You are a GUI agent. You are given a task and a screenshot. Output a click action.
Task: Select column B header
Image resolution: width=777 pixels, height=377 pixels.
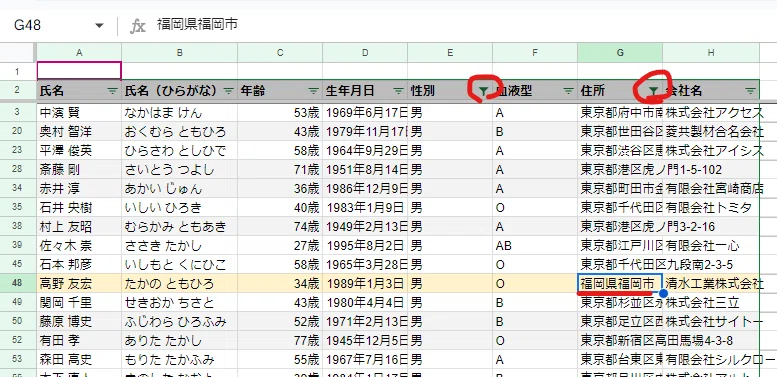pyautogui.click(x=179, y=53)
